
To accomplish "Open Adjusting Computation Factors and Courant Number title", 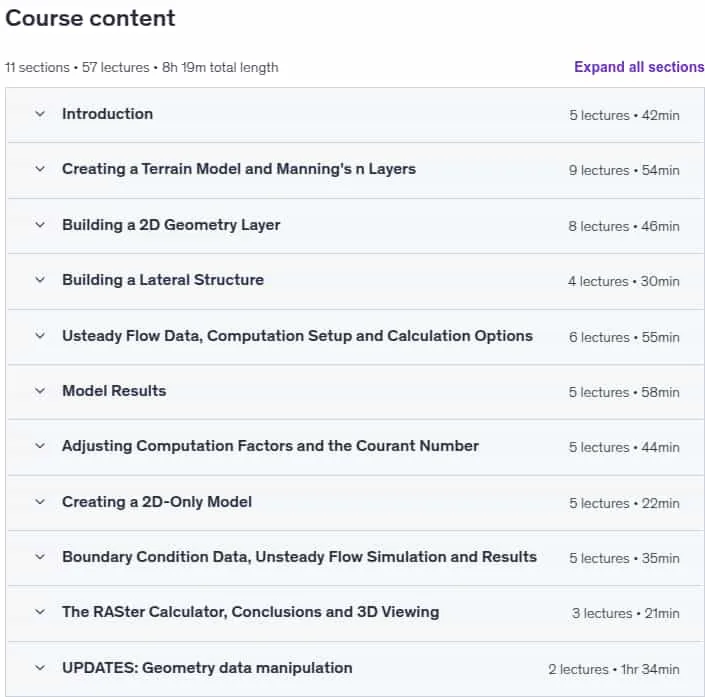I will [x=270, y=446].
